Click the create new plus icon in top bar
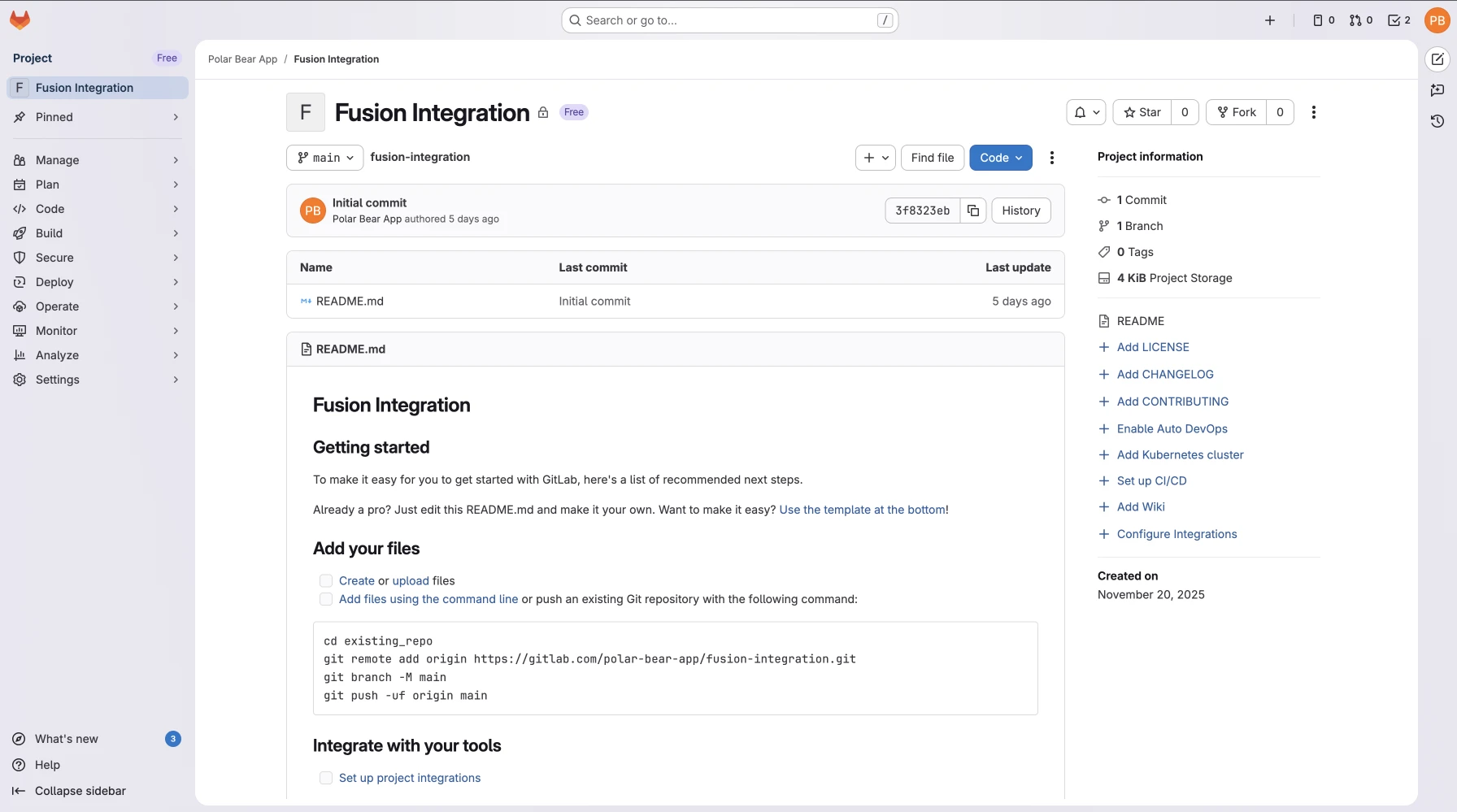1457x812 pixels. tap(1269, 20)
